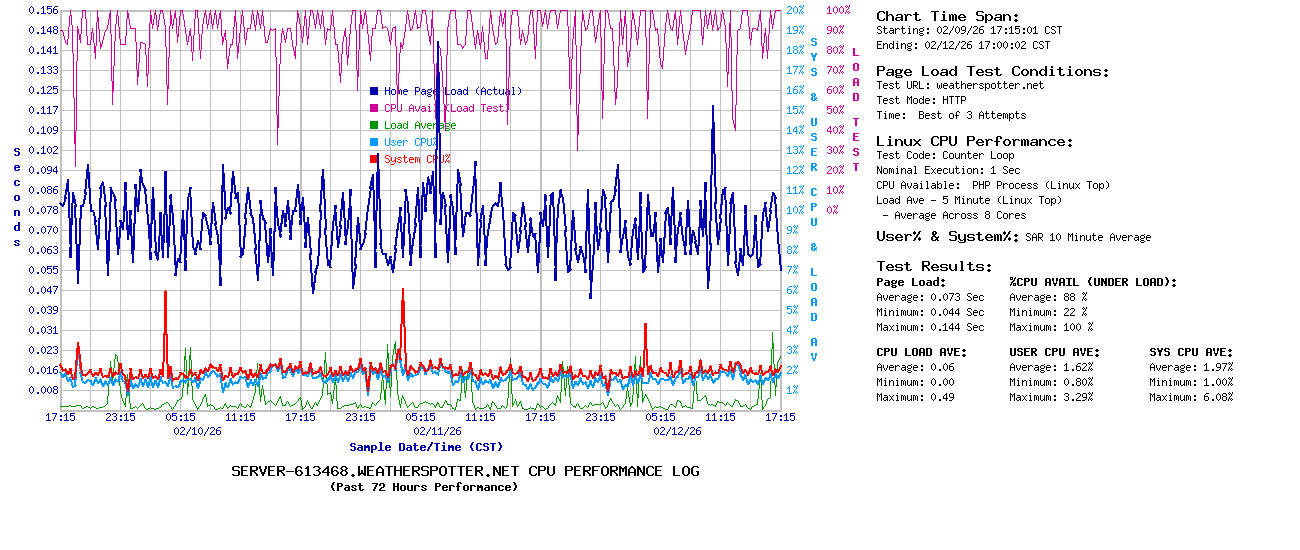
Task: Click the light blue User CPU% legend swatch
Action: click(x=374, y=142)
